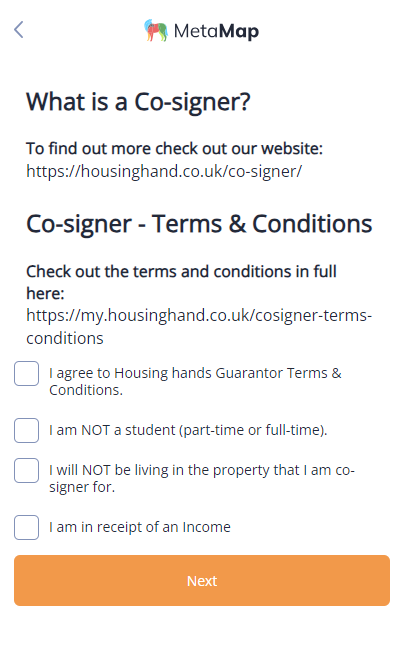Viewport: 405px width, 656px height.
Task: Open the housinghand.co.uk/co-signer/ website link
Action: [x=164, y=171]
